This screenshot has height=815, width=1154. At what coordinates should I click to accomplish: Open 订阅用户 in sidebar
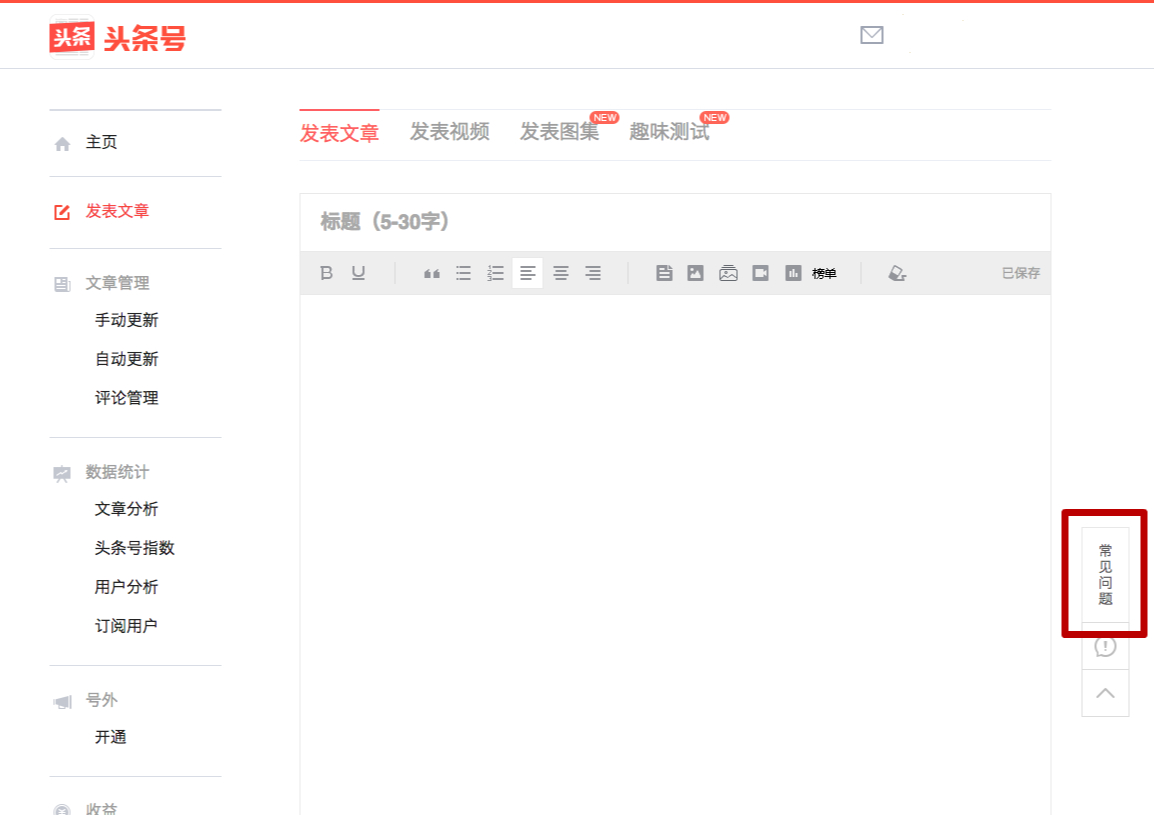(x=126, y=626)
